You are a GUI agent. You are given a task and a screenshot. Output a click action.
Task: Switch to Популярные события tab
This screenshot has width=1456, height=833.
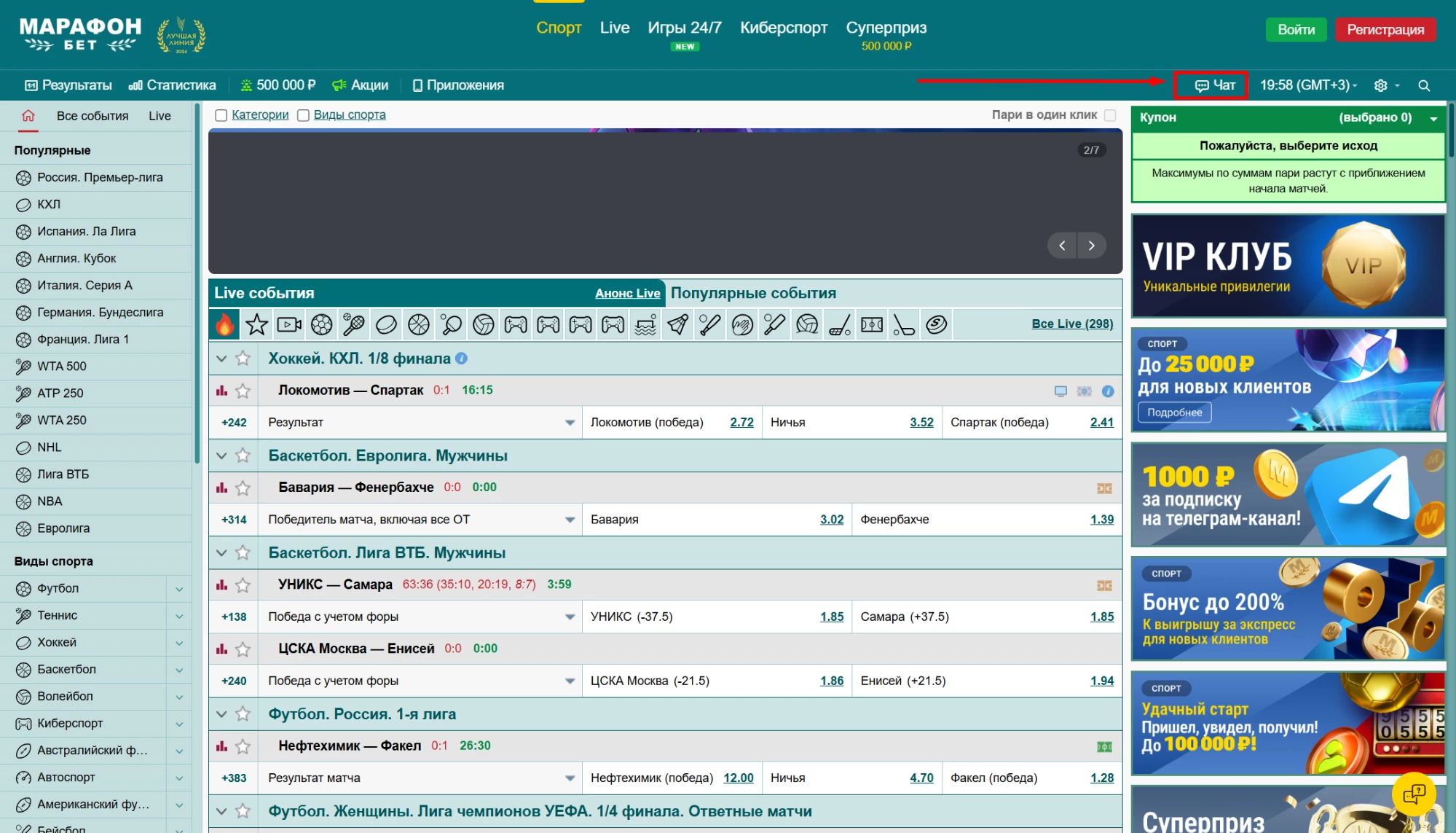(753, 293)
